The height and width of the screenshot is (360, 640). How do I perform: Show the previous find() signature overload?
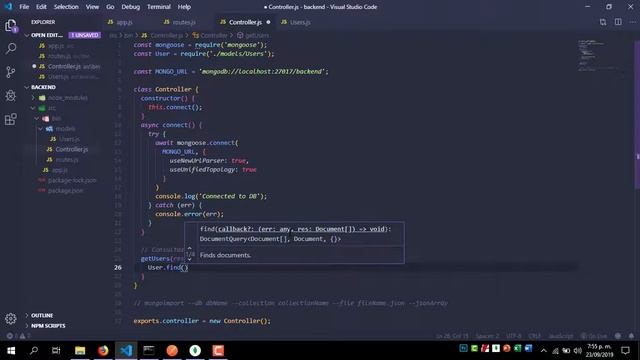click(x=189, y=248)
